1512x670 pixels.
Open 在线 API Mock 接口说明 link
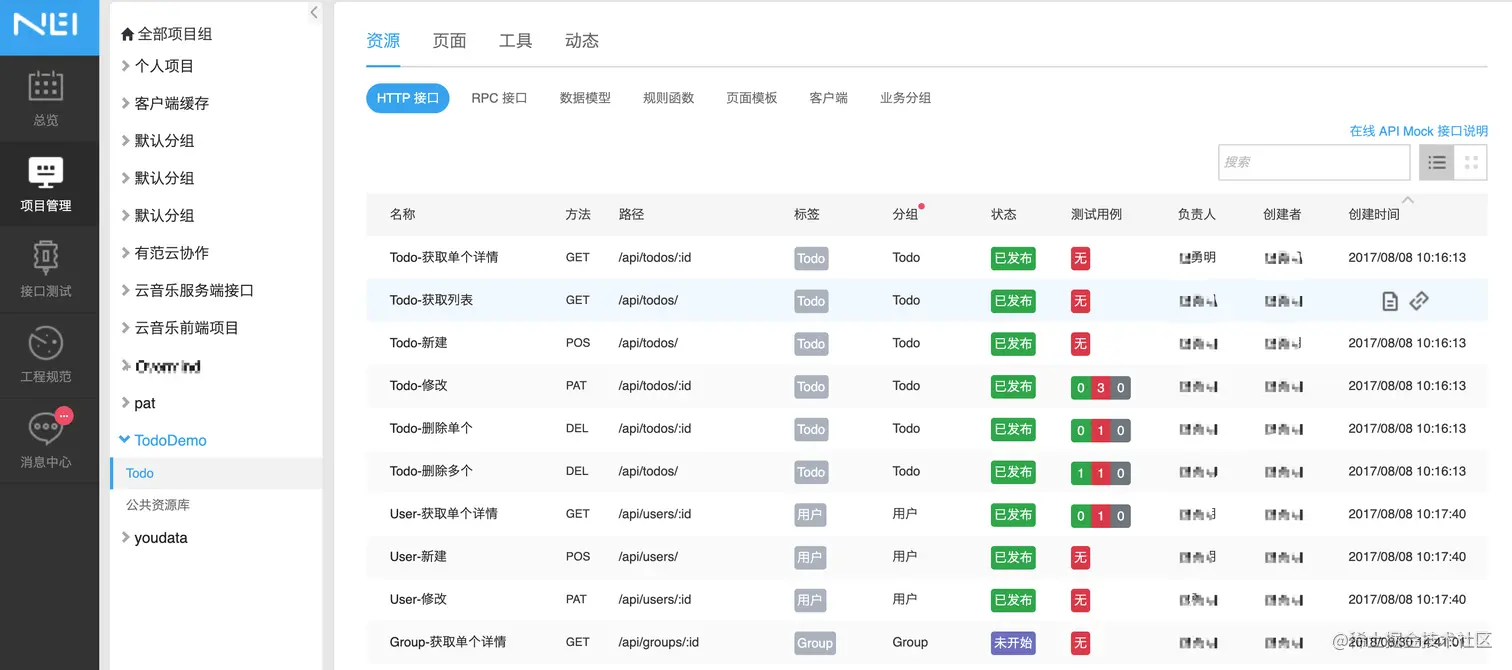pos(1418,131)
